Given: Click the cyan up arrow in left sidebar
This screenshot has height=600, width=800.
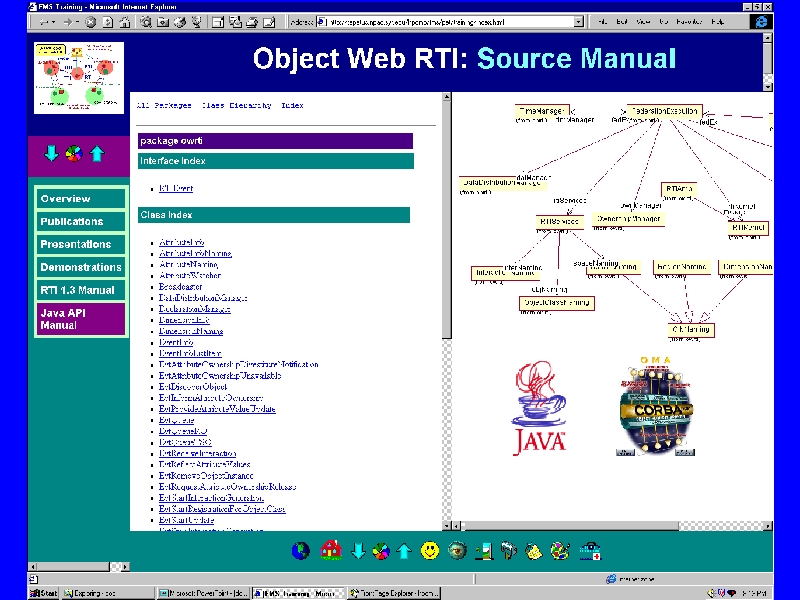Looking at the screenshot, I should pos(97,153).
